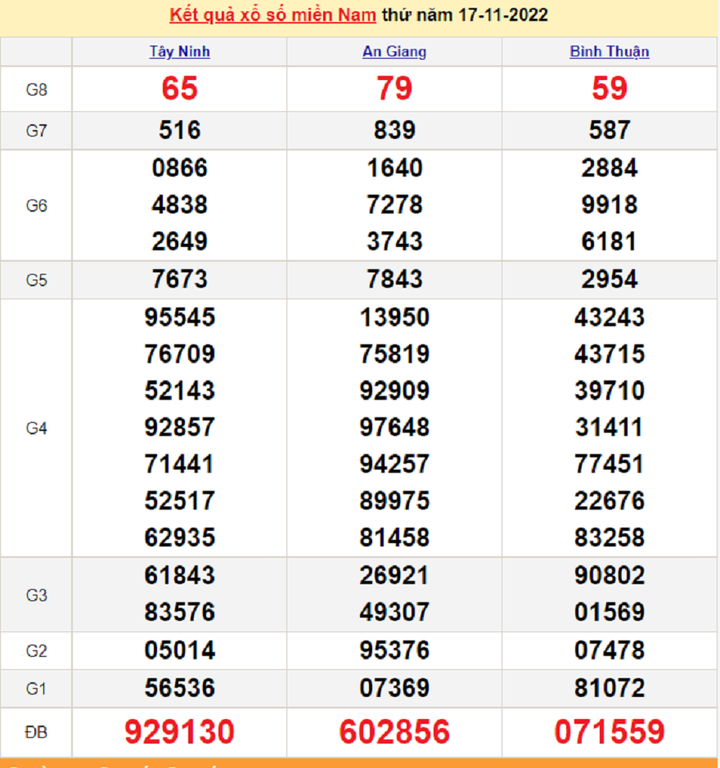Select the ĐB row label
The image size is (720, 768).
(x=36, y=733)
